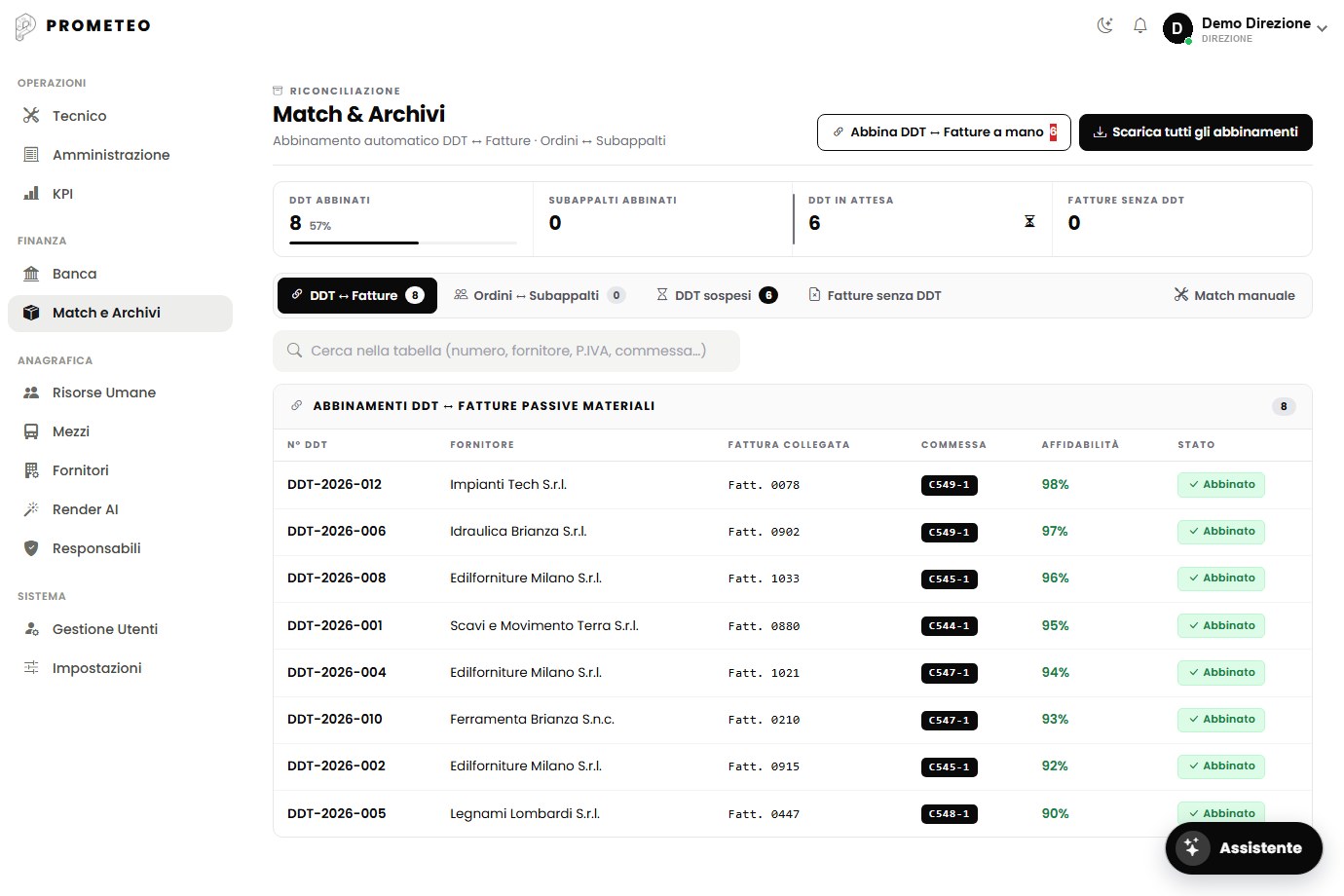Viewport: 1344px width, 896px height.
Task: Click the Responsabili shield icon
Action: tap(31, 548)
